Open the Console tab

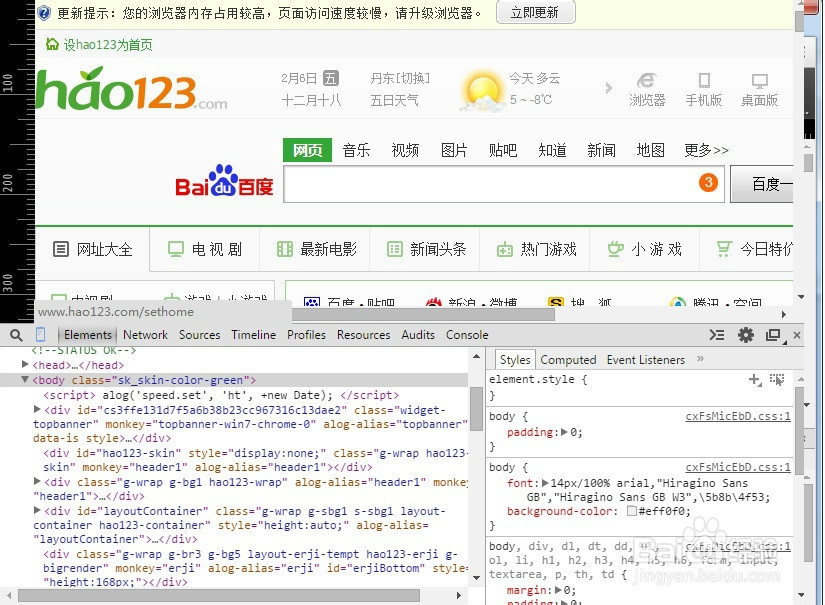pyautogui.click(x=467, y=335)
